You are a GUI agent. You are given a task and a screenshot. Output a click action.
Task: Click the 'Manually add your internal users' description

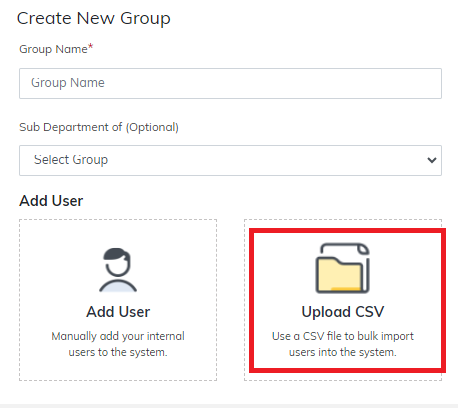coord(118,344)
